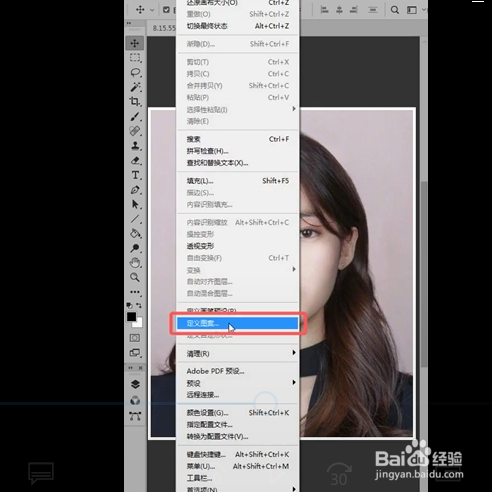
Task: Choose 拼写检查(H)... menu item
Action: (x=237, y=151)
